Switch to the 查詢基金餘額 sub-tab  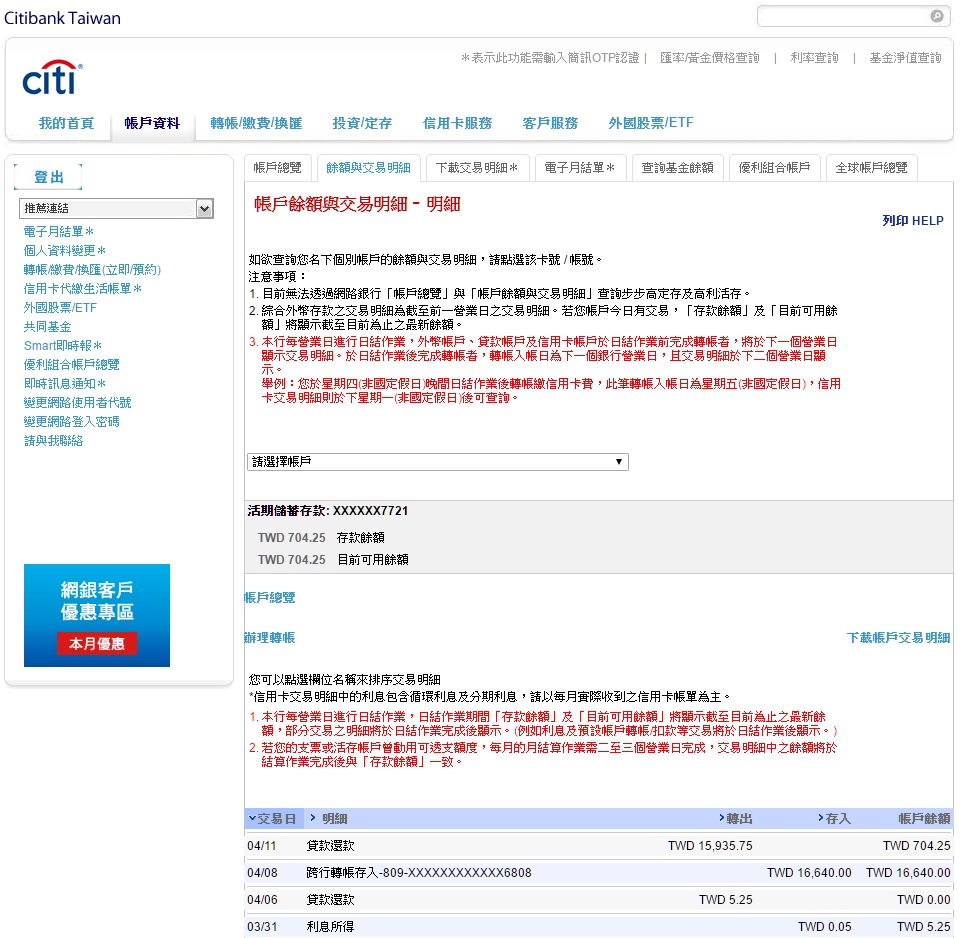[x=677, y=167]
